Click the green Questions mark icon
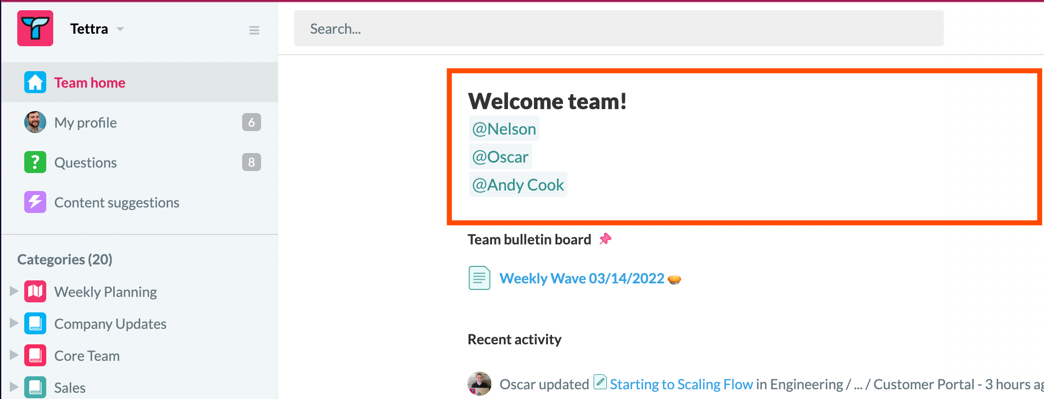Viewport: 1044px width, 399px height. 35,163
